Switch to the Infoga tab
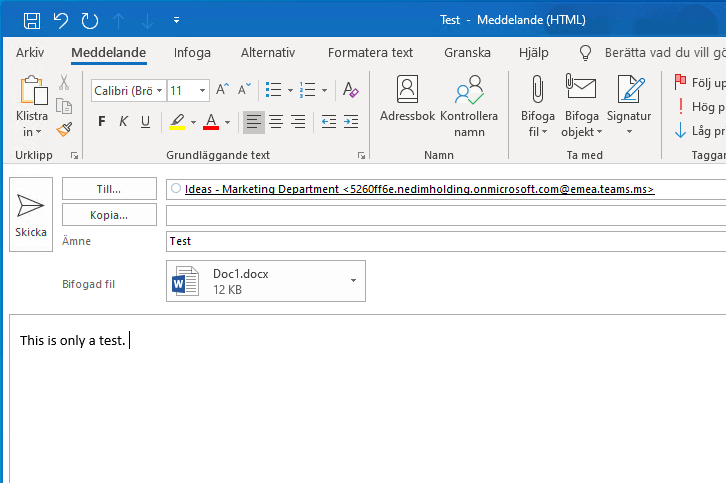This screenshot has height=483, width=726. click(192, 53)
